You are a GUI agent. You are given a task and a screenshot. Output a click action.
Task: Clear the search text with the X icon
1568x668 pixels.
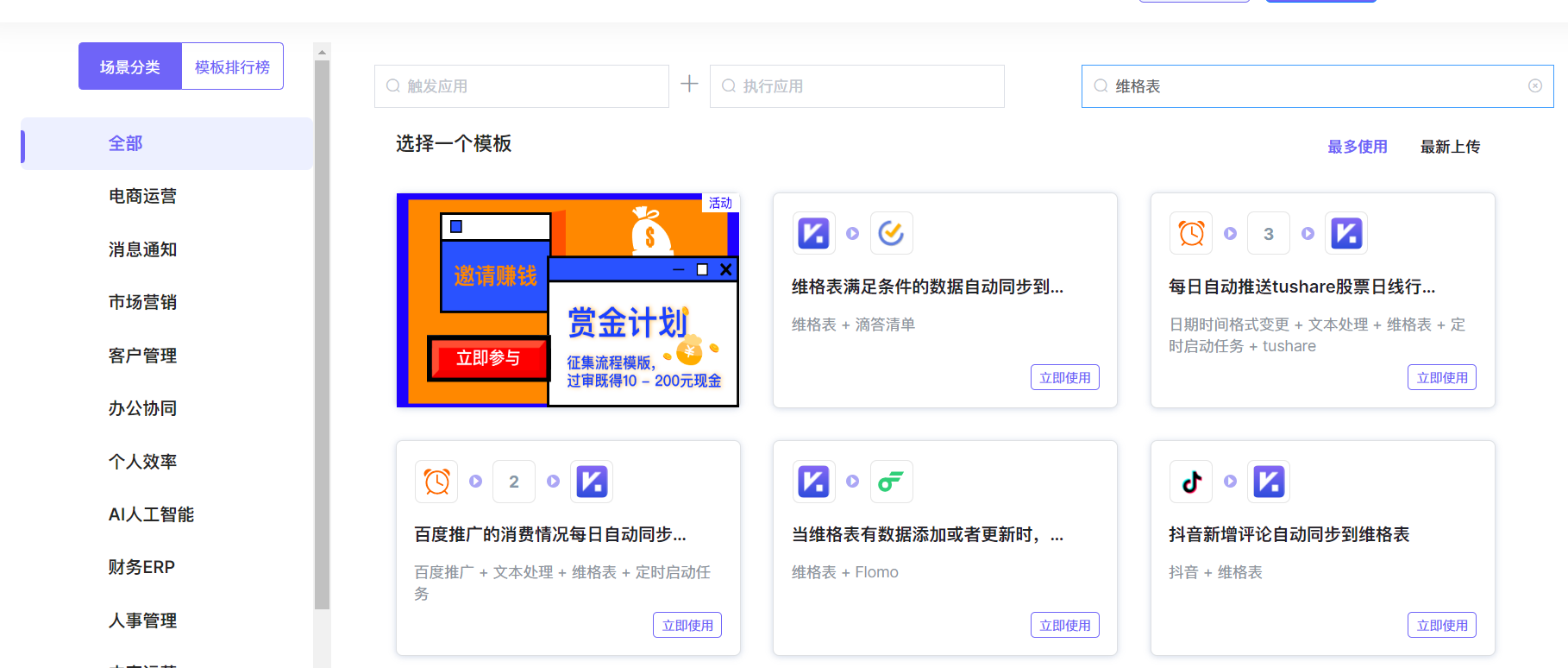[x=1534, y=86]
